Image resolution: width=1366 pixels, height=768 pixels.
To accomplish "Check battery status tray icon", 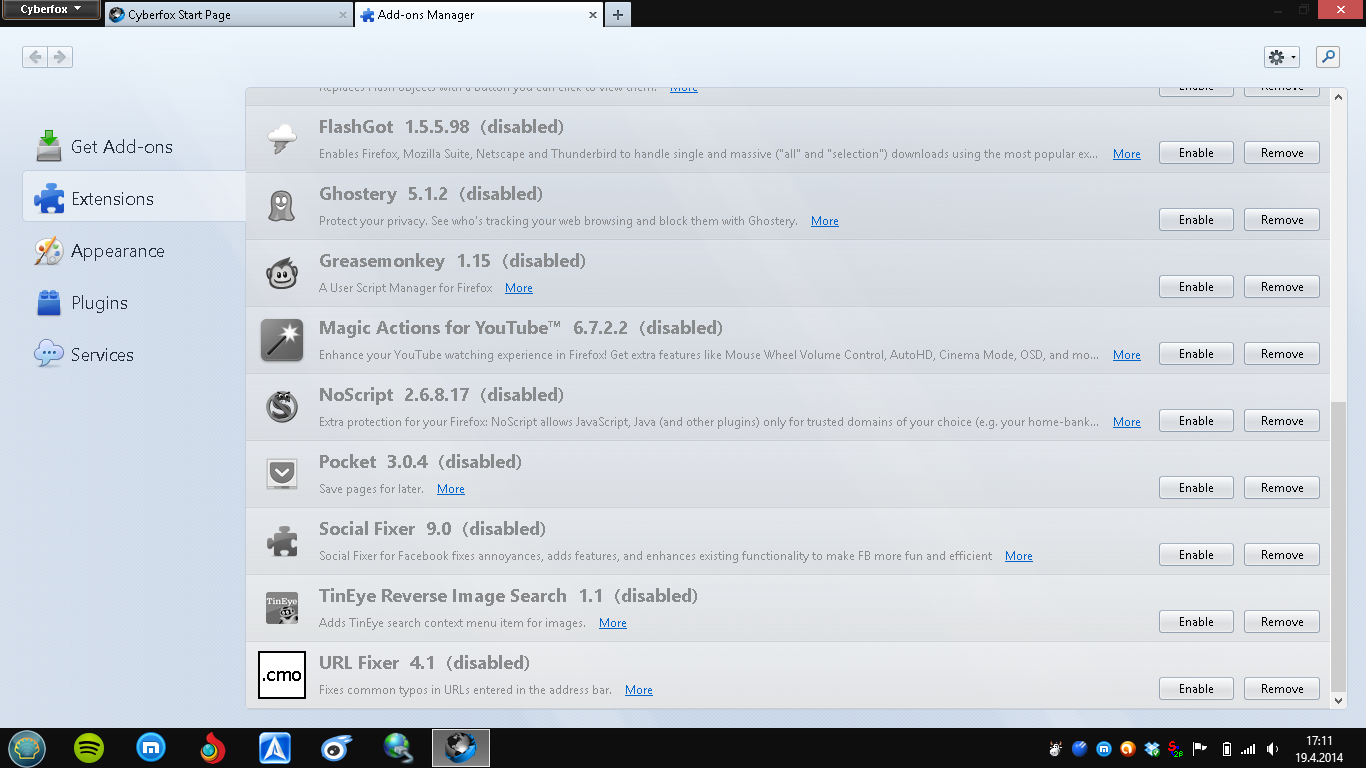I will tap(1227, 748).
